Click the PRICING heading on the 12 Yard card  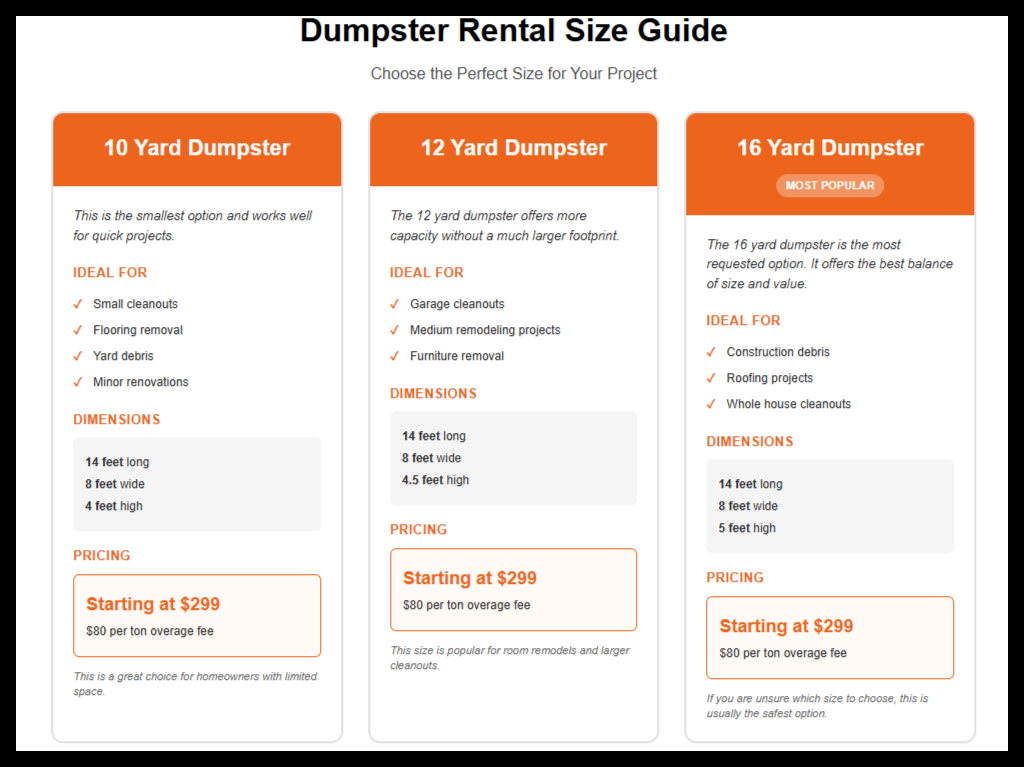pyautogui.click(x=417, y=529)
